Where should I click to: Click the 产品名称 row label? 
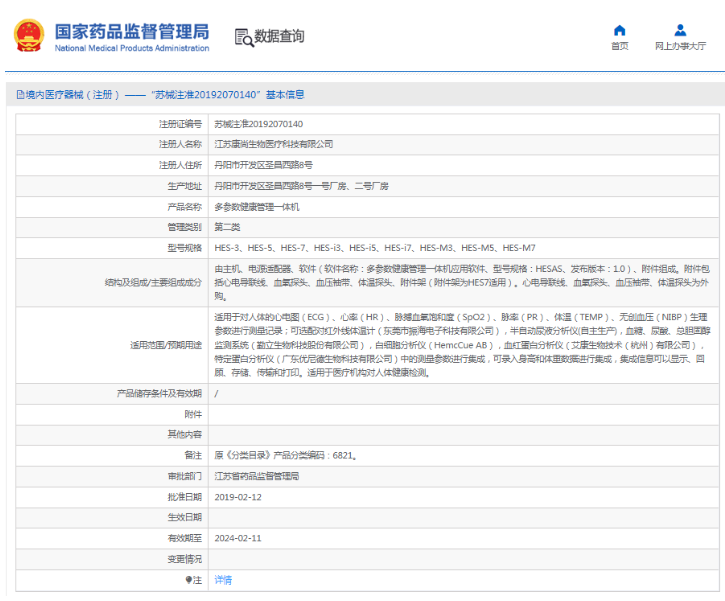click(x=185, y=207)
